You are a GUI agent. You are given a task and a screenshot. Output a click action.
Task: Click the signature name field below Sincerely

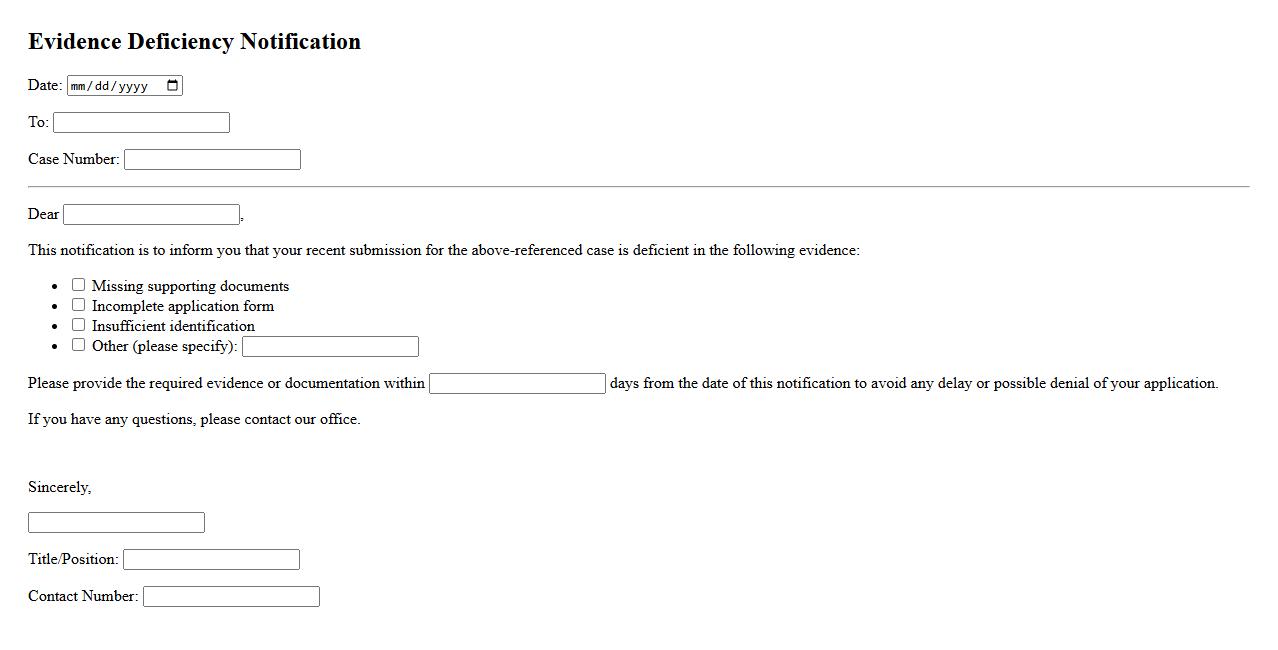click(116, 523)
